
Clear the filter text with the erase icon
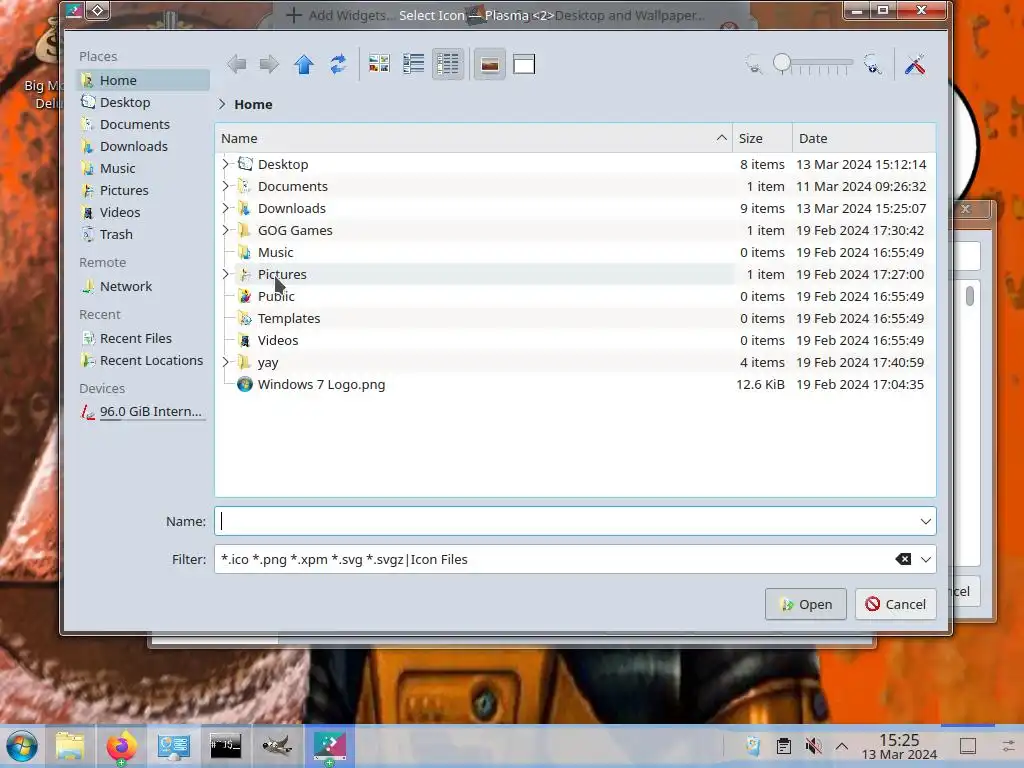pos(903,559)
